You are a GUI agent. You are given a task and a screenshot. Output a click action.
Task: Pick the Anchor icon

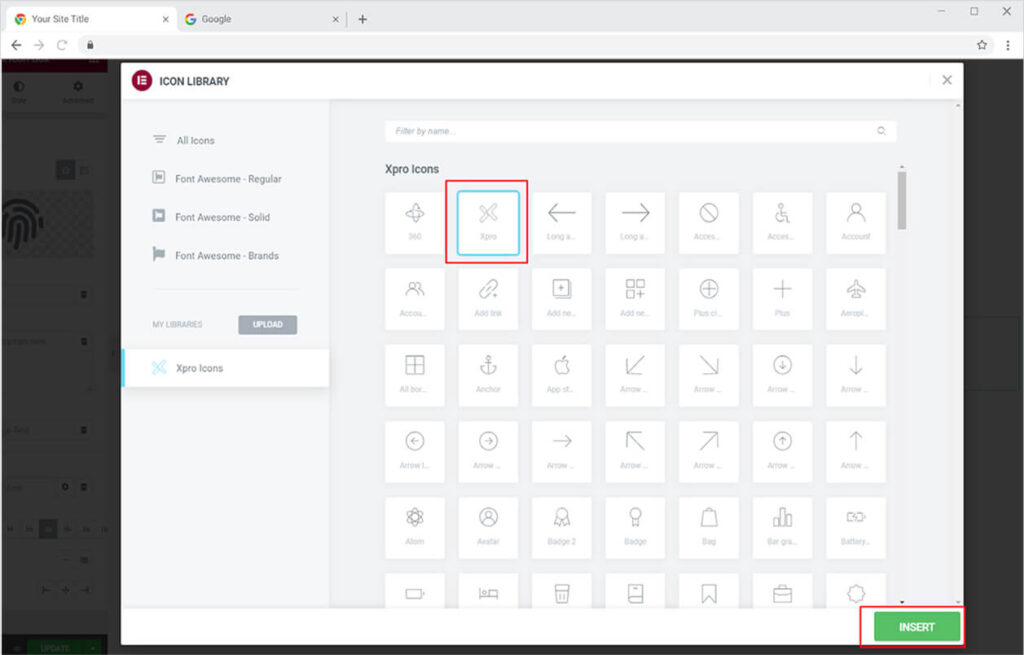(x=488, y=374)
